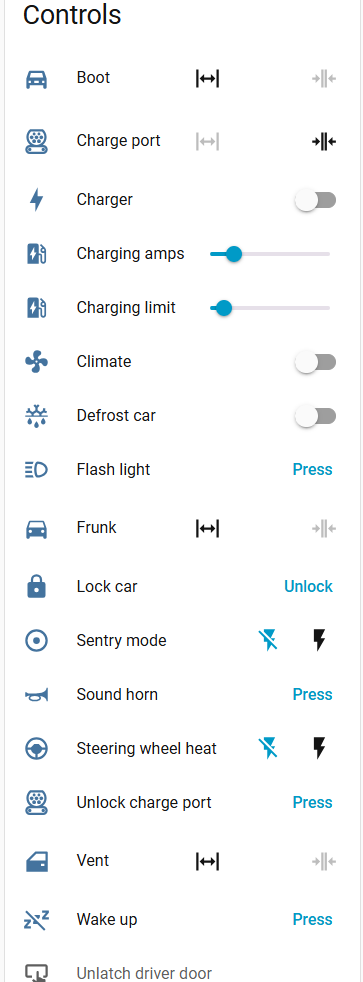
Task: Open the Vent windows icon
Action: (207, 862)
